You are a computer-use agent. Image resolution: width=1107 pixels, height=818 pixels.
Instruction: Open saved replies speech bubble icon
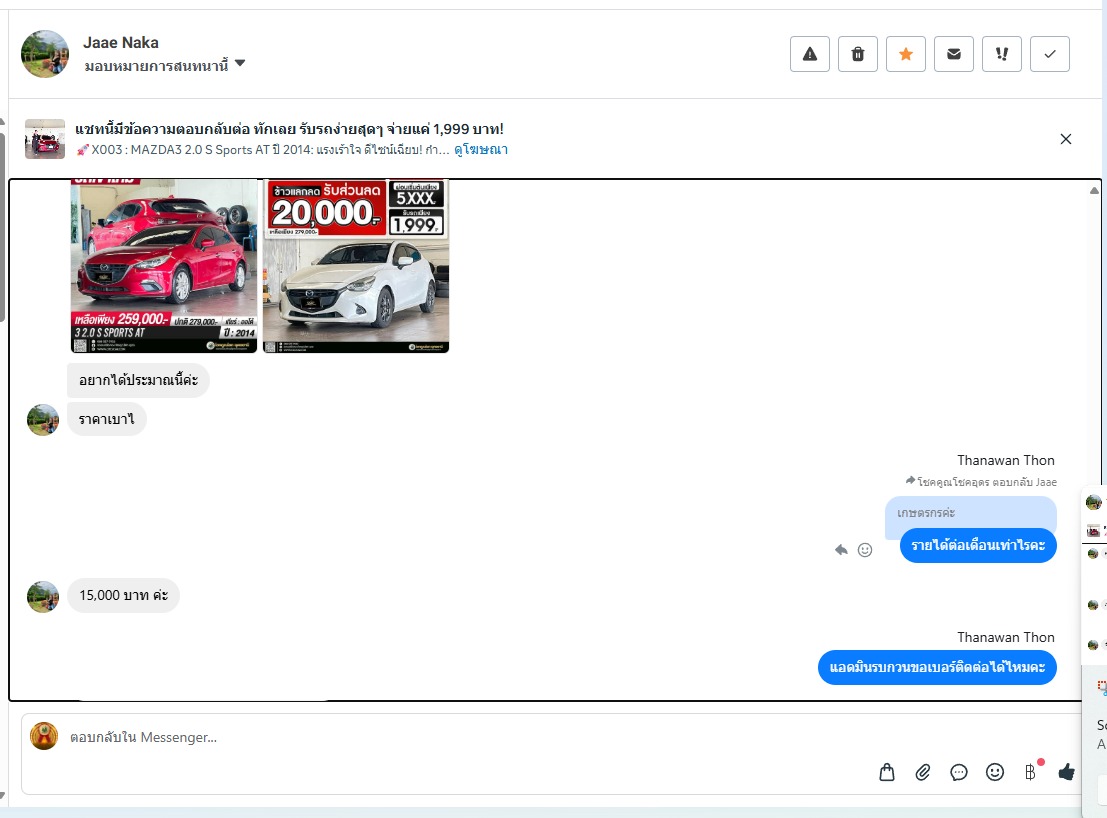[x=959, y=772]
